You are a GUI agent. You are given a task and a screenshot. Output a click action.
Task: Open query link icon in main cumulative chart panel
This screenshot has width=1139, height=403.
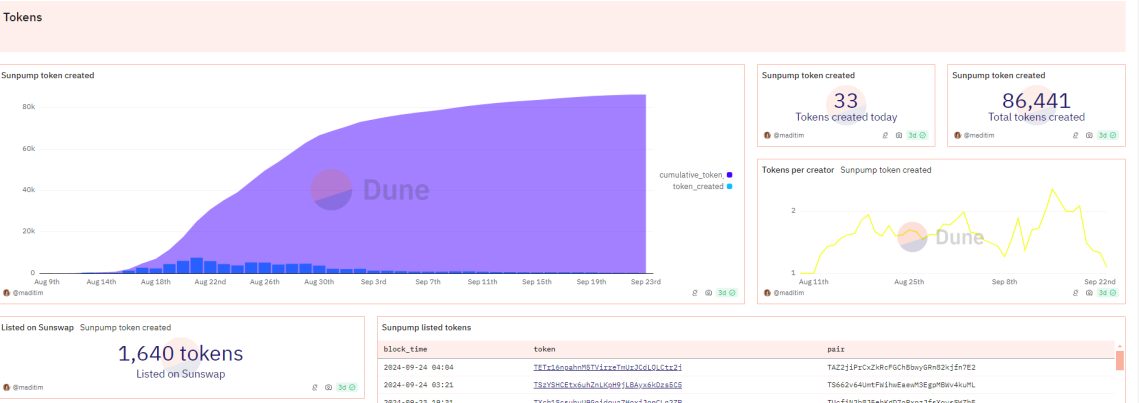694,293
